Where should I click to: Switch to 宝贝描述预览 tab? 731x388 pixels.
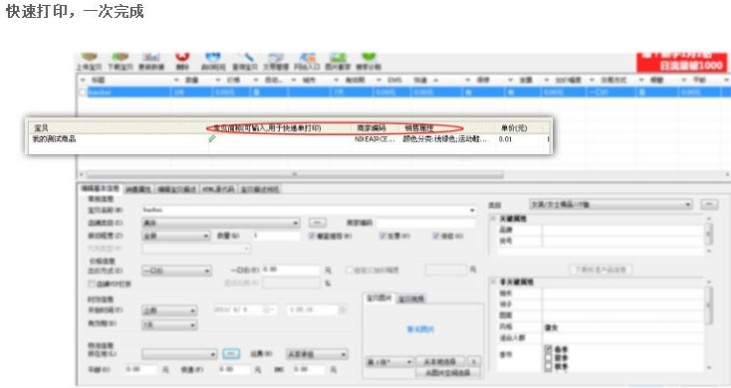tap(260, 189)
